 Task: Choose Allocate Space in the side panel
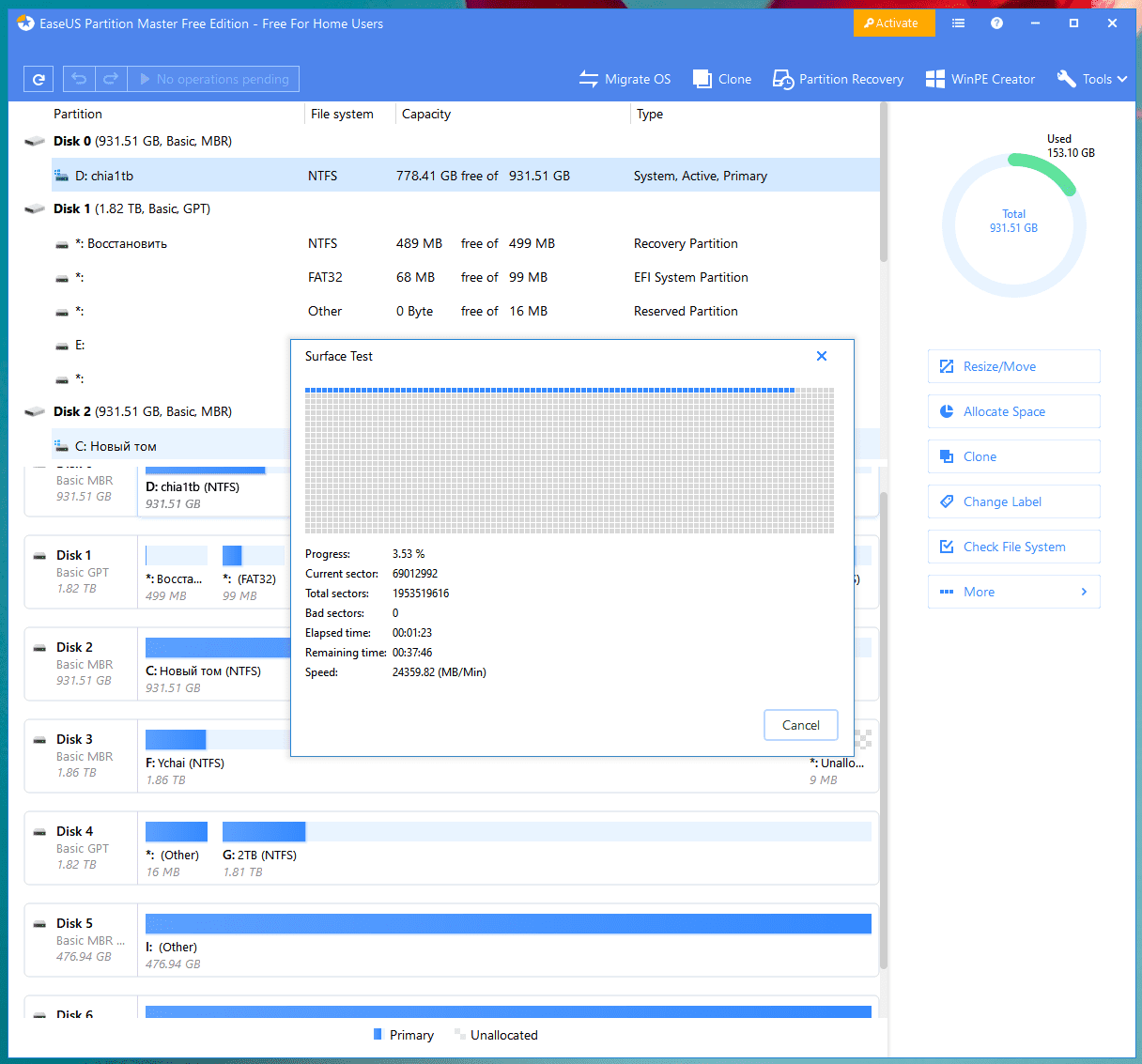[x=1013, y=411]
